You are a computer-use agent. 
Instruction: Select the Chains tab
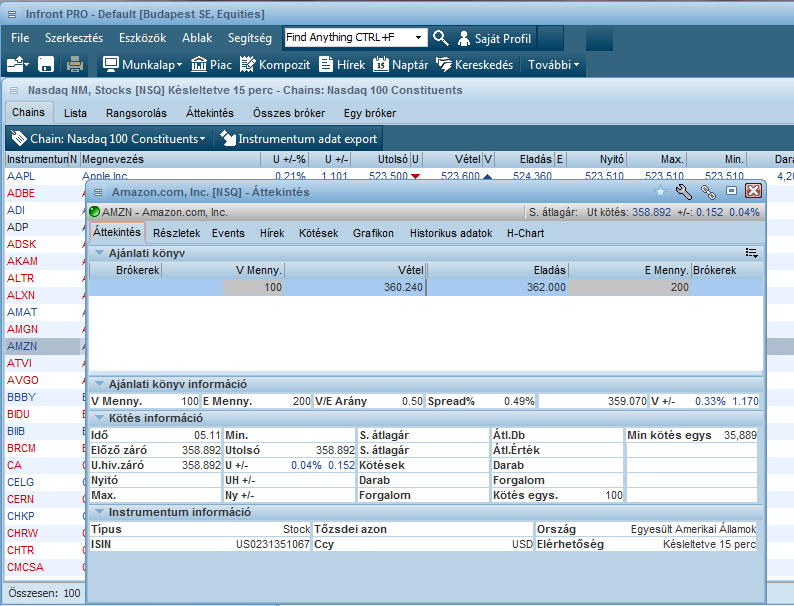pyautogui.click(x=28, y=112)
